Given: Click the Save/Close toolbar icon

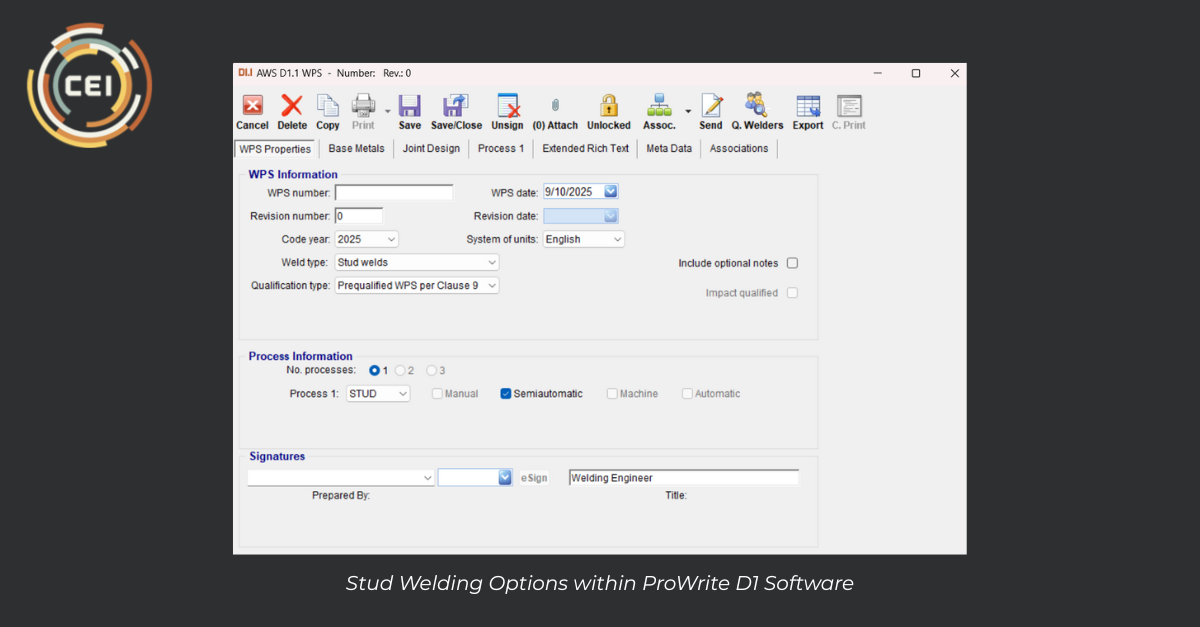Looking at the screenshot, I should pos(456,106).
